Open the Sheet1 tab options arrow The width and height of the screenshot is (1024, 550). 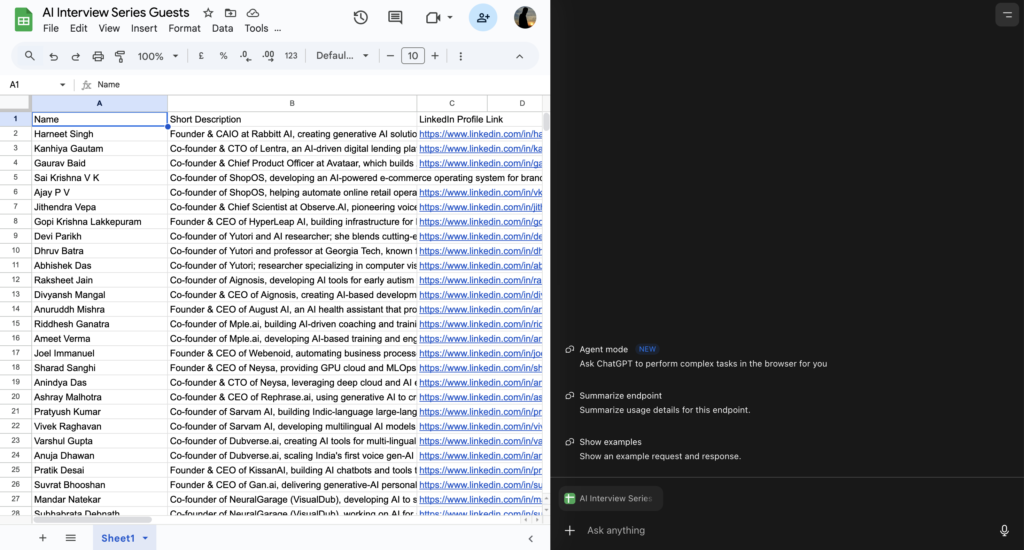[x=146, y=538]
